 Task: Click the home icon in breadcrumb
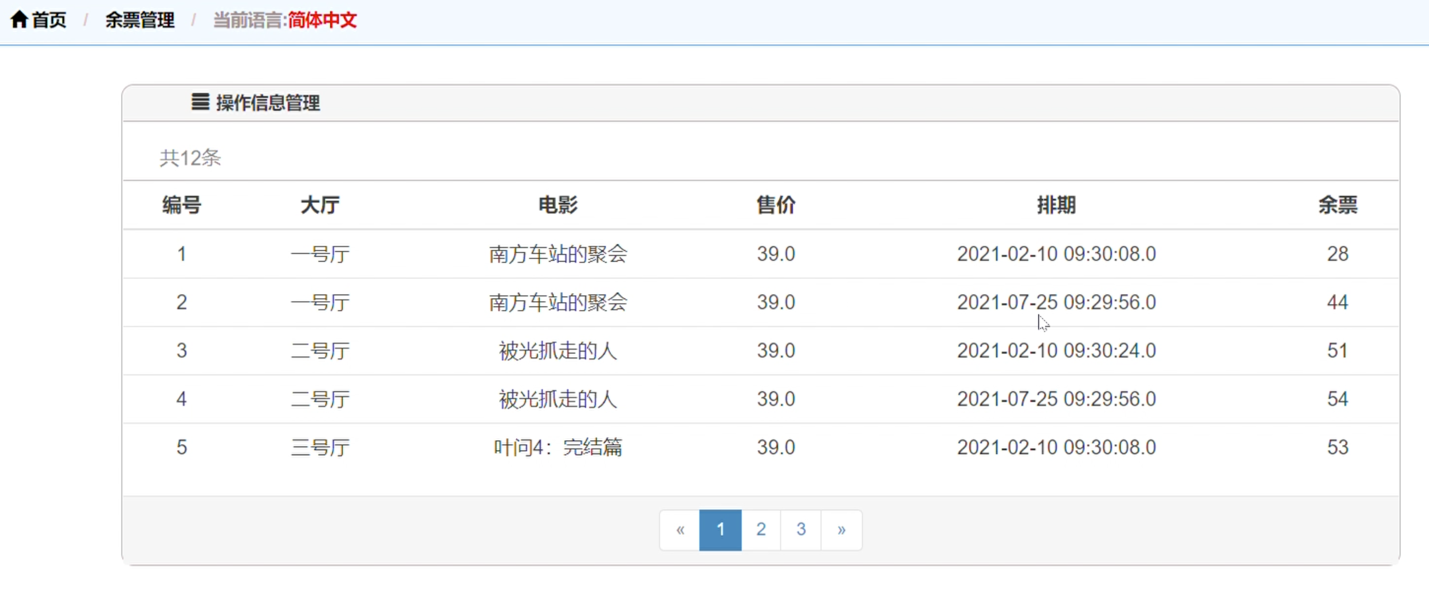point(19,19)
